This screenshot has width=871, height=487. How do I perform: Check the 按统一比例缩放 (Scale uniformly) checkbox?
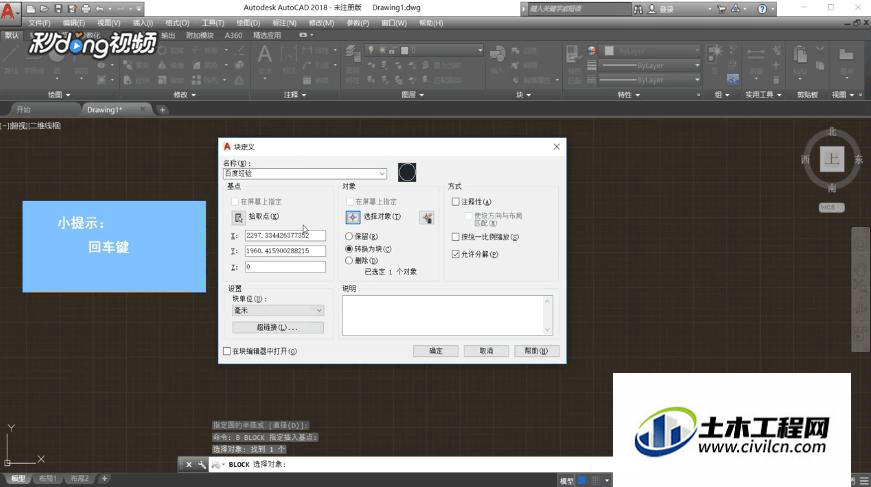pyautogui.click(x=455, y=237)
